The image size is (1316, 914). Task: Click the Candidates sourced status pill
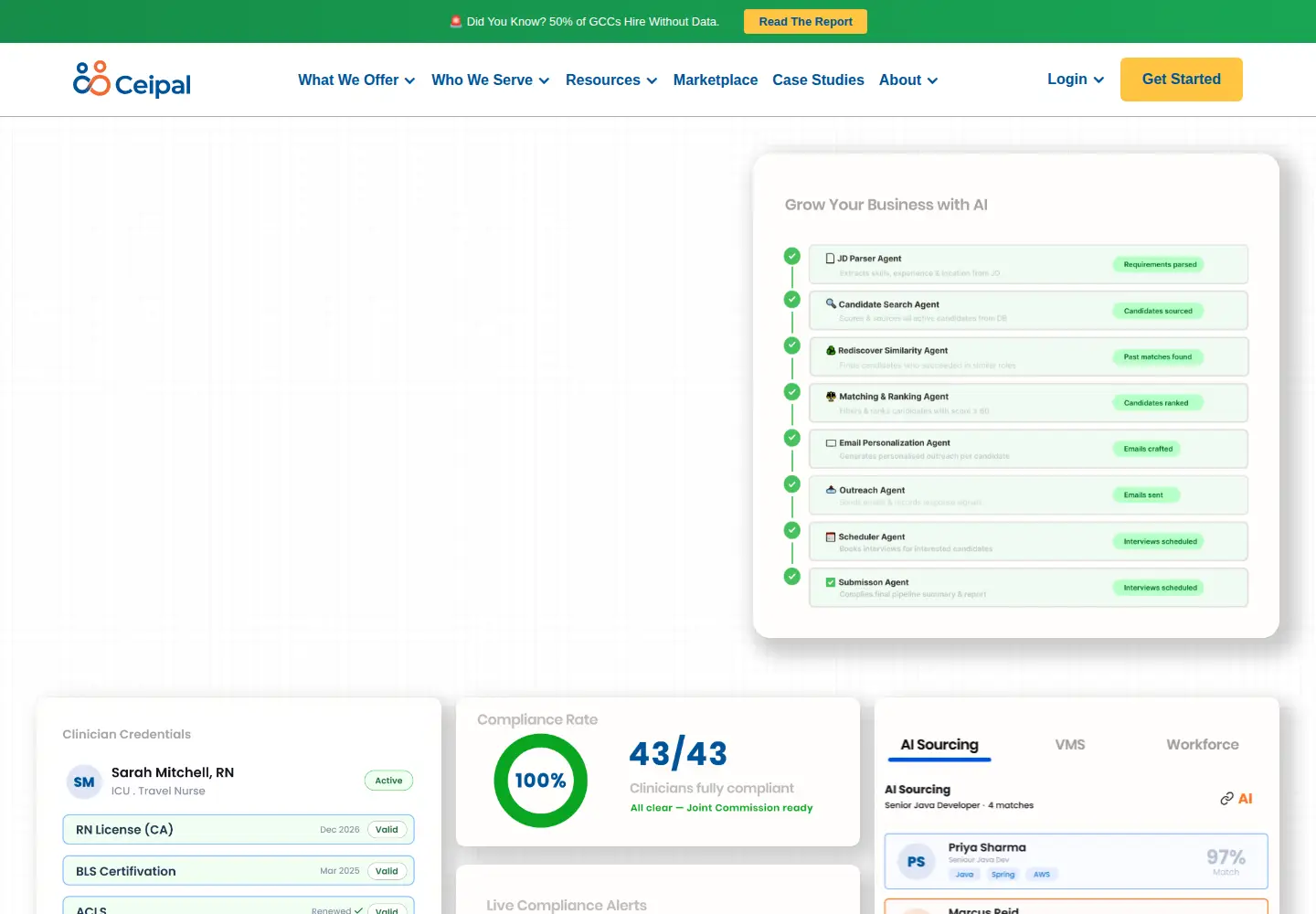pos(1158,311)
